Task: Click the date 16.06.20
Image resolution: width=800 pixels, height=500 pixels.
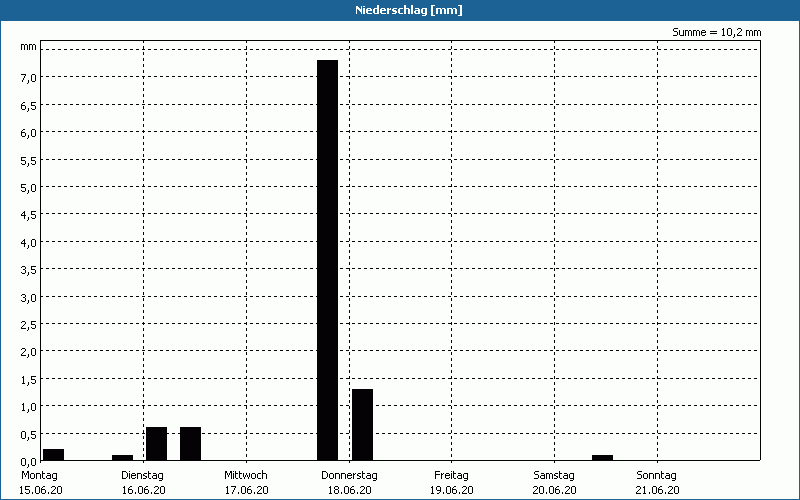Action: click(x=143, y=490)
